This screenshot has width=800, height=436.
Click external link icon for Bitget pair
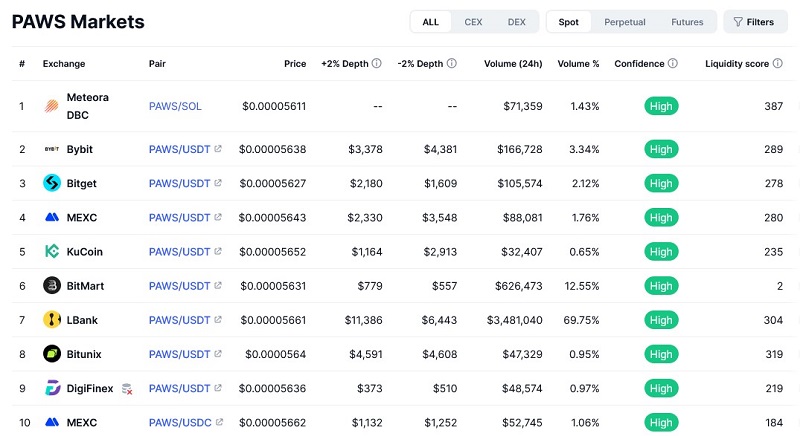tap(218, 183)
